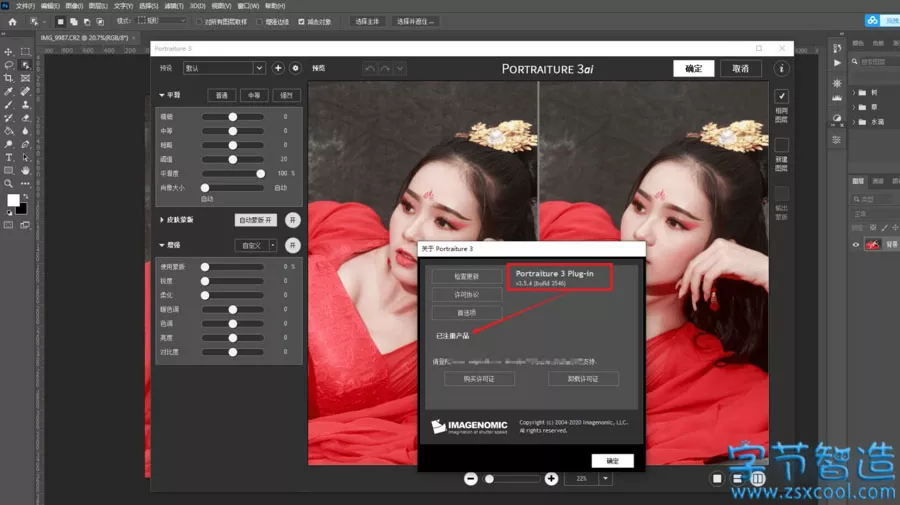Click the check for updates button in About dialog
Viewport: 900px width, 505px height.
point(467,276)
